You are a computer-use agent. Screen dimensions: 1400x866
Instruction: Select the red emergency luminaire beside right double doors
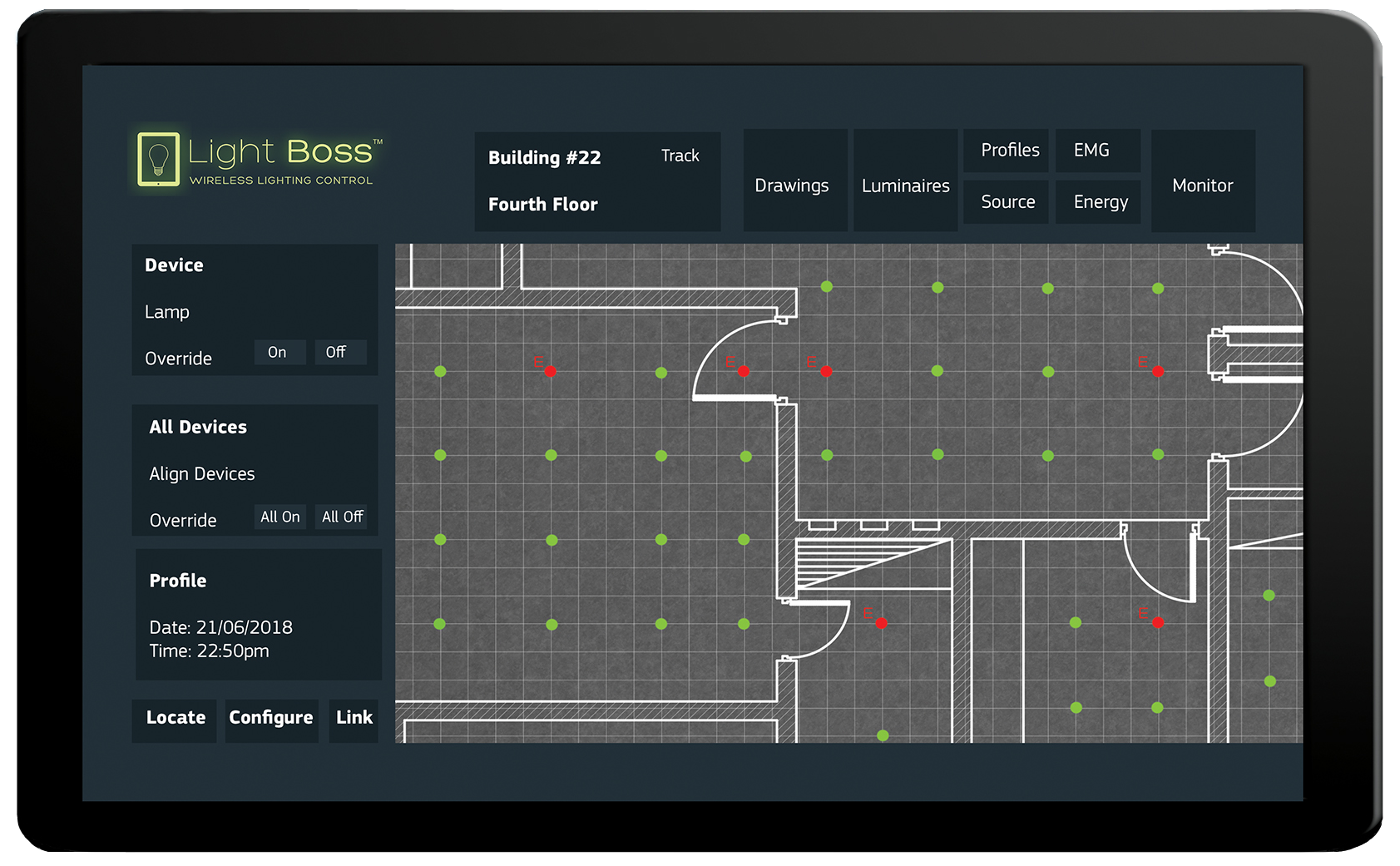(x=1158, y=371)
